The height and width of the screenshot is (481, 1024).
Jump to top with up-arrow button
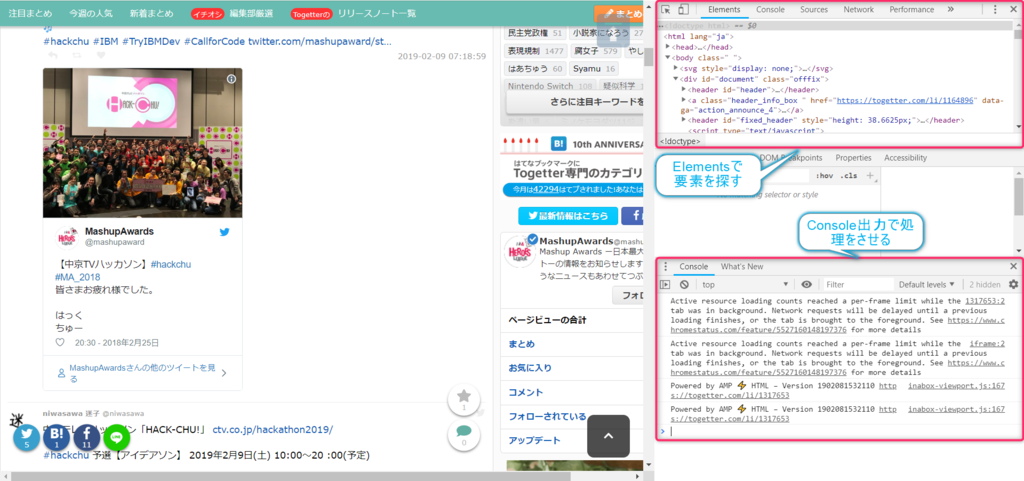point(608,436)
